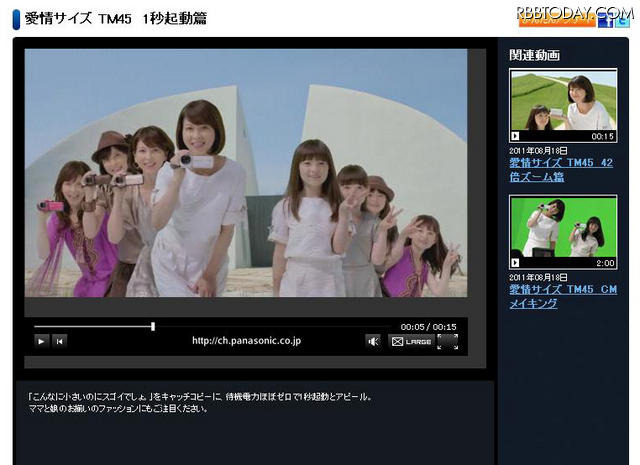Click play icon on the 2:00 thumbnail
The height and width of the screenshot is (465, 640).
[x=516, y=262]
